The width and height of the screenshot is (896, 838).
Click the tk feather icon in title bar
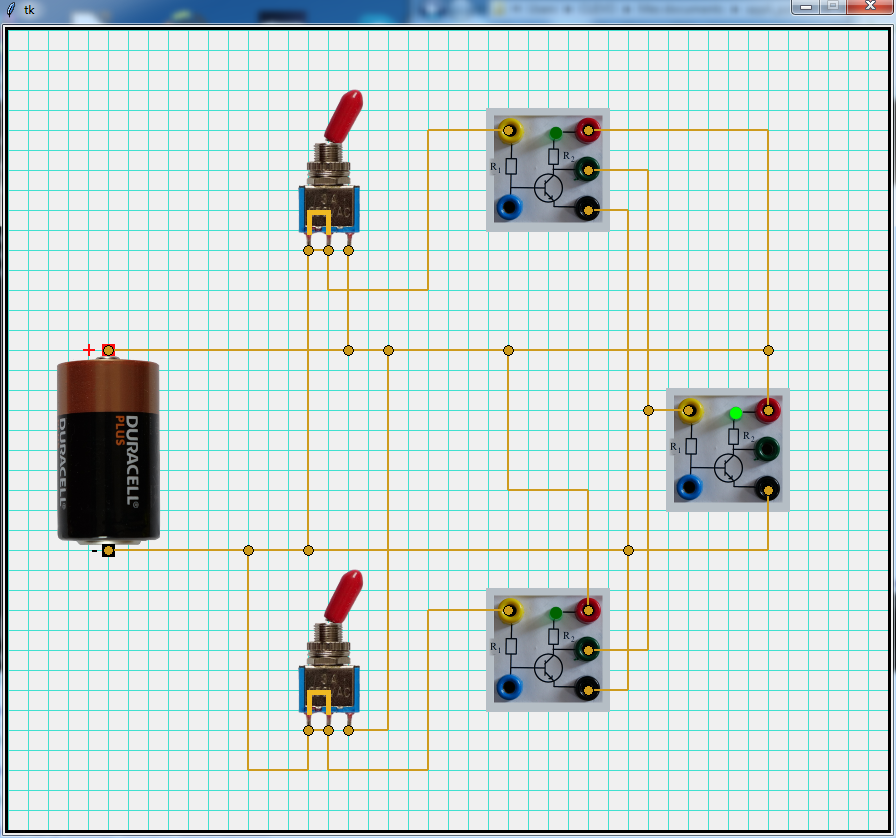[11, 9]
